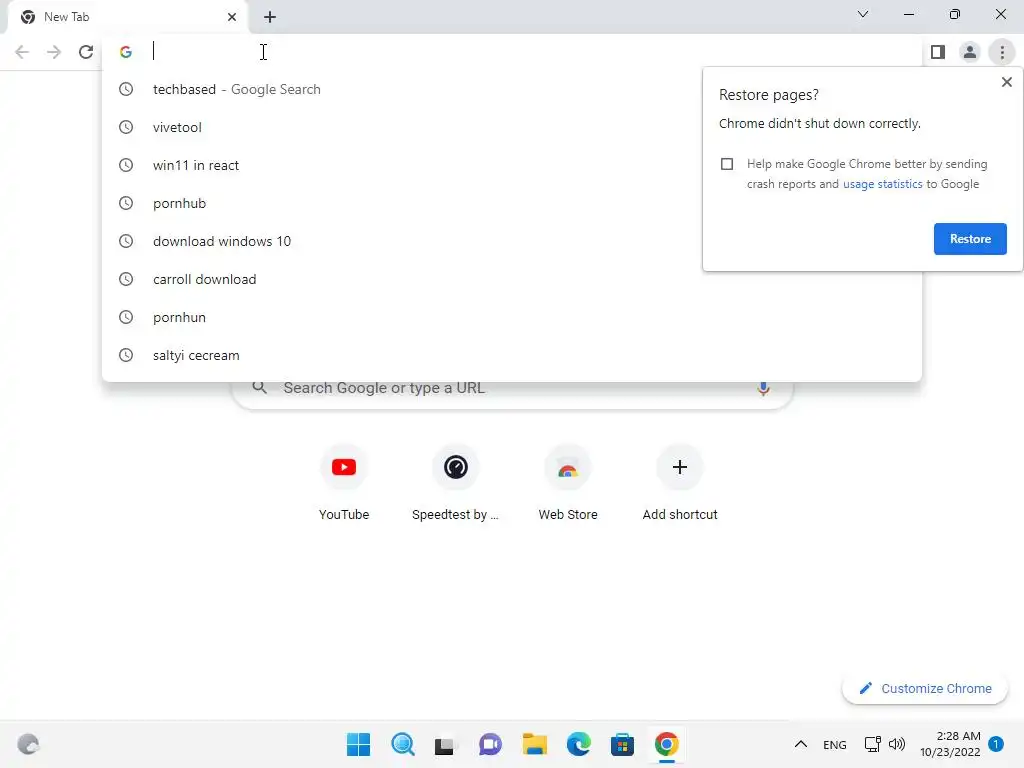Viewport: 1024px width, 768px height.
Task: Close the New Tab tab
Action: tap(232, 17)
